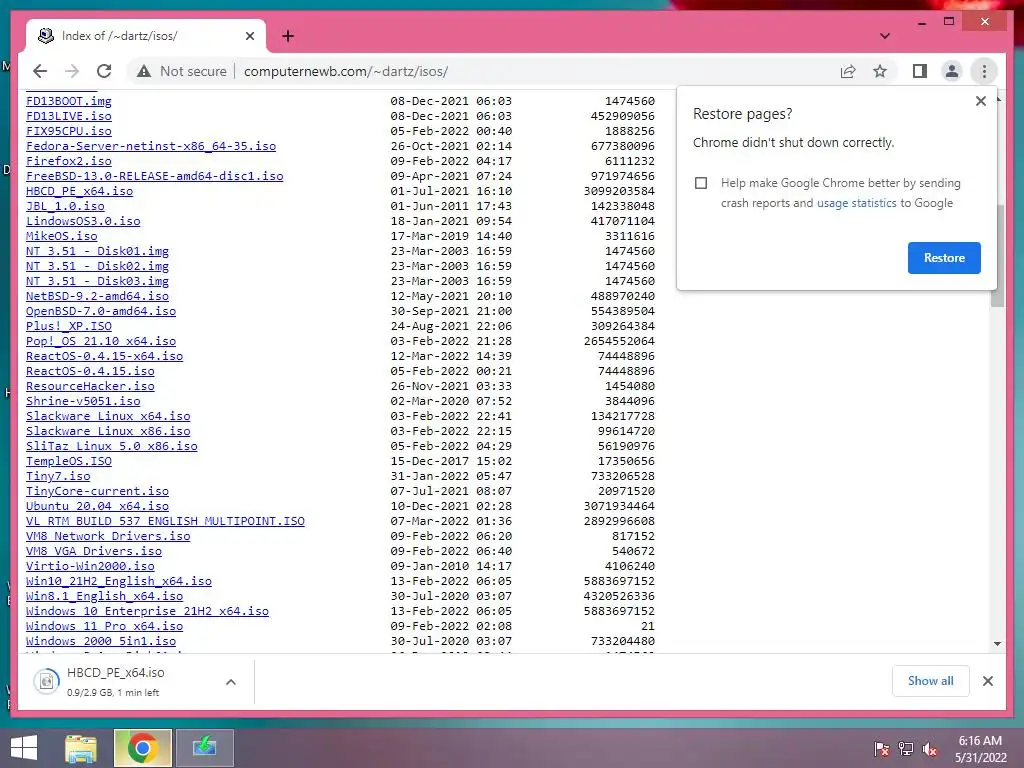Click the Win10_21H2_English_x64.iso link
The height and width of the screenshot is (768, 1024).
click(x=119, y=582)
